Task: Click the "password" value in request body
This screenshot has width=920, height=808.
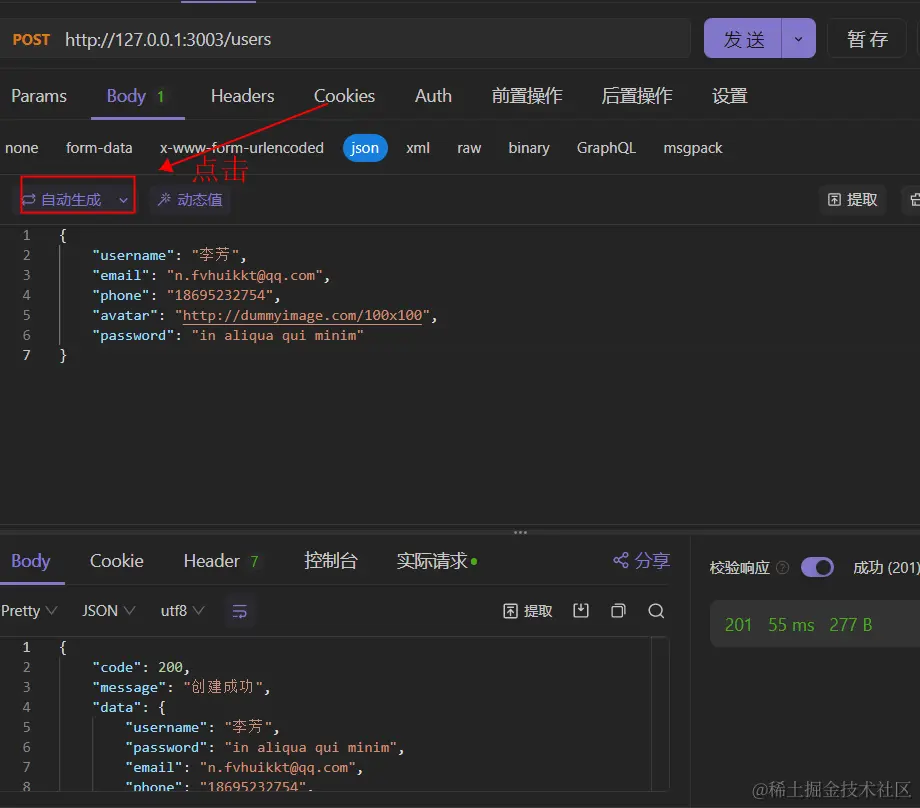Action: click(278, 335)
